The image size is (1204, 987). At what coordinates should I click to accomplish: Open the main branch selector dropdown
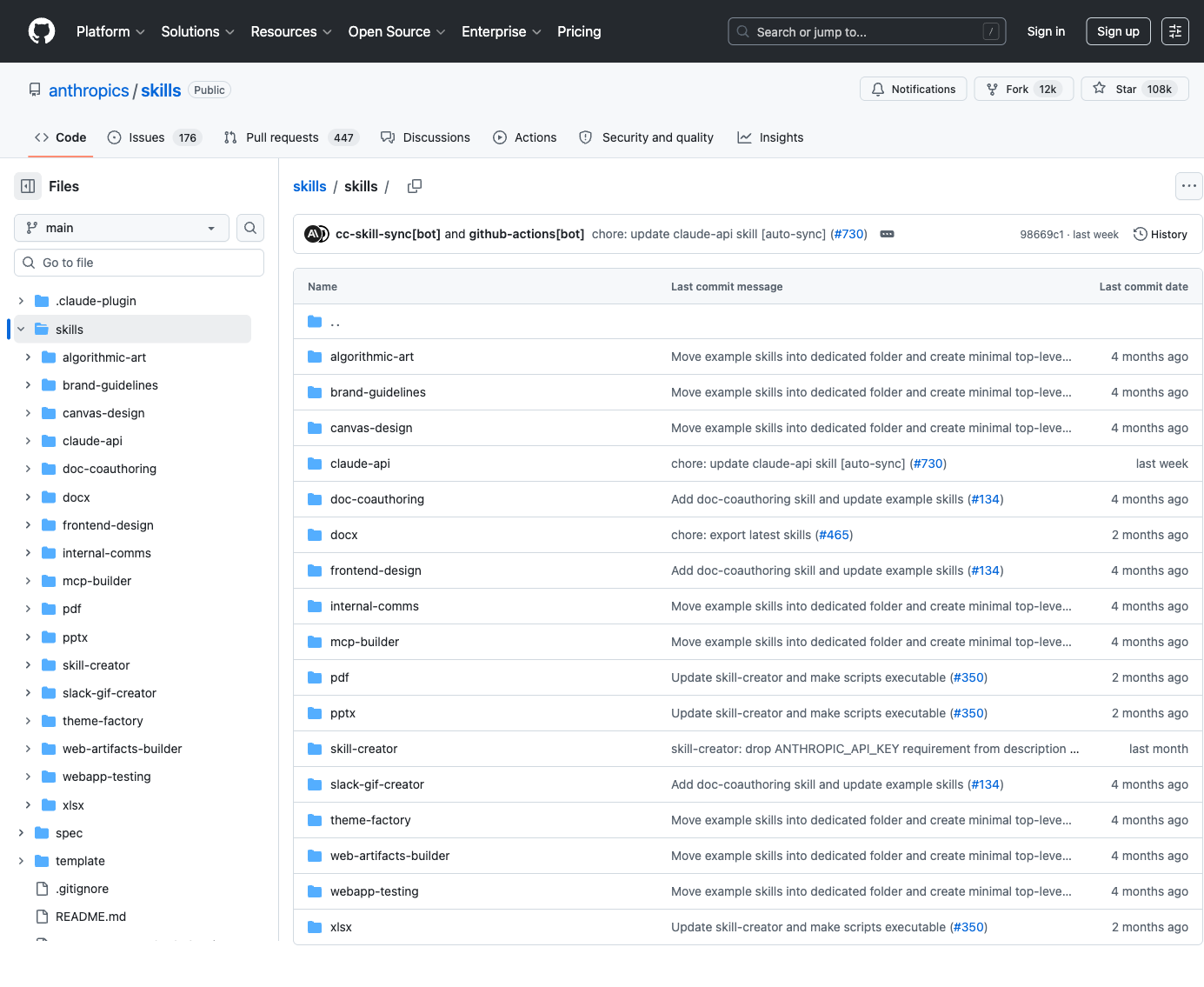pyautogui.click(x=122, y=228)
